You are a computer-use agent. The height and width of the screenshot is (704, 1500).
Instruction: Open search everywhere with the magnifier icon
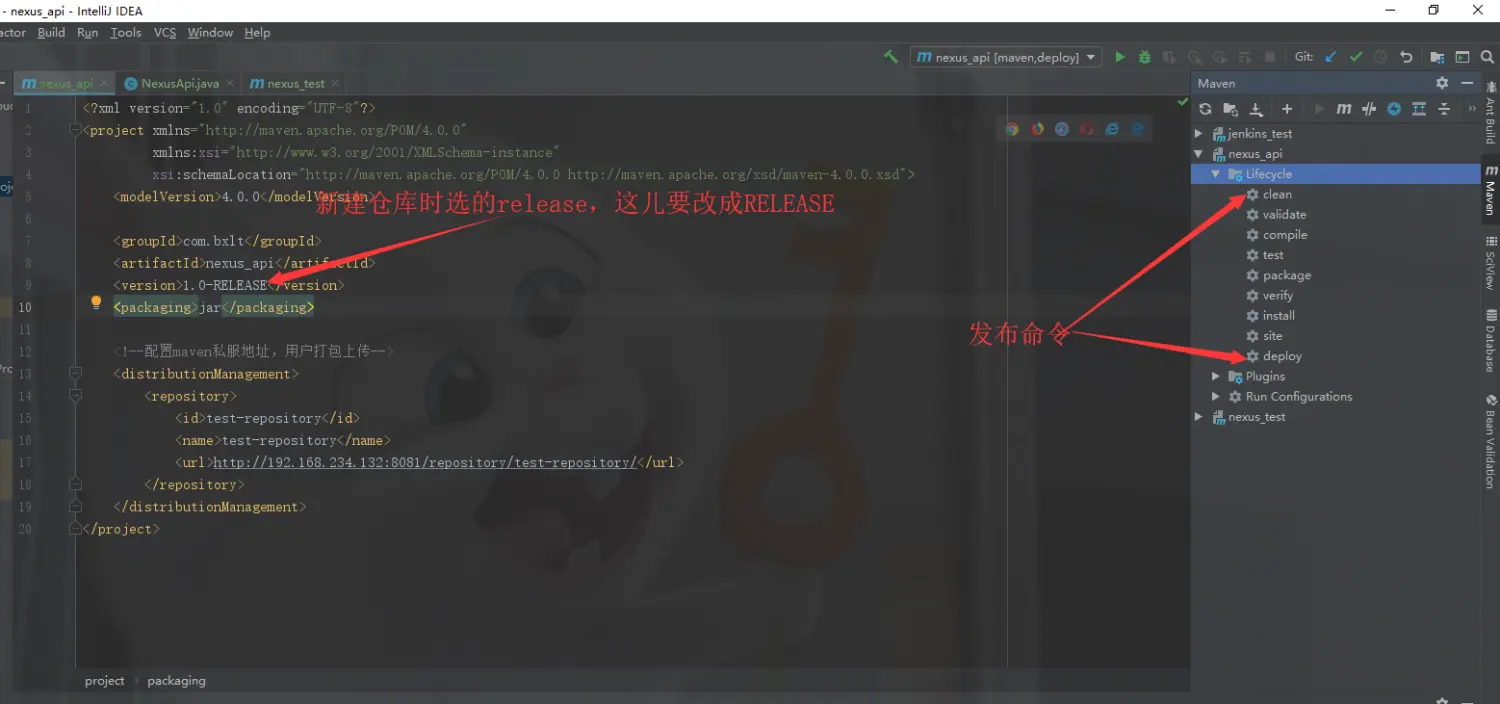point(1489,57)
